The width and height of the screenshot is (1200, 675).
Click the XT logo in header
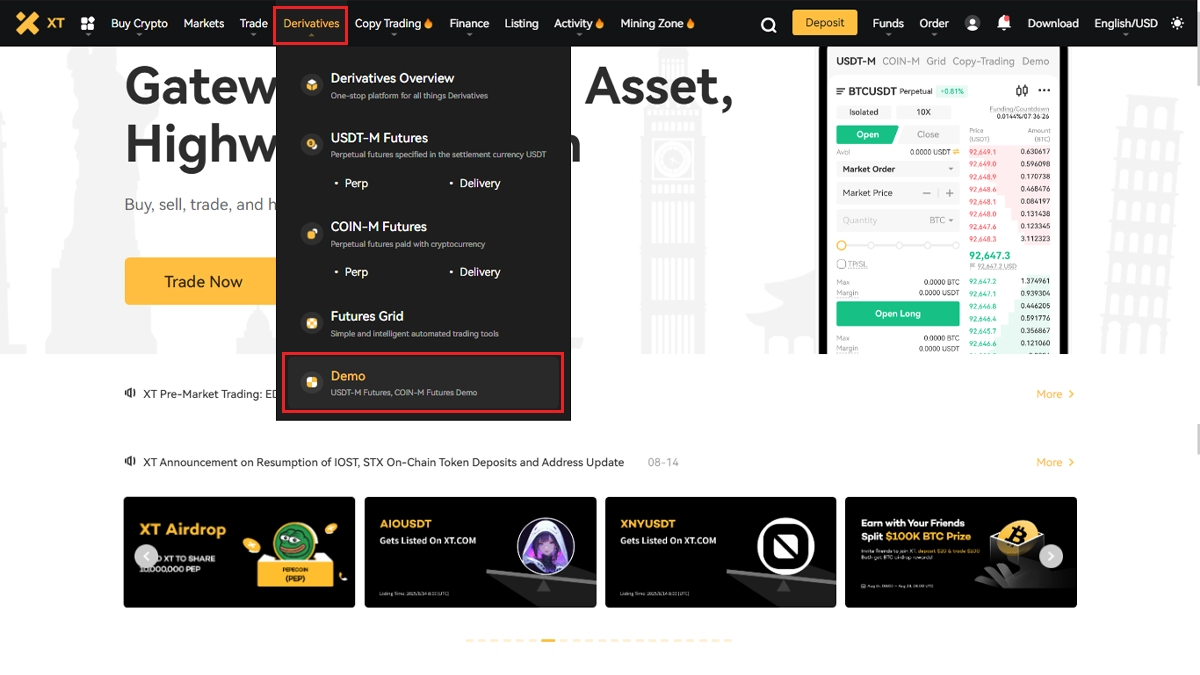(40, 23)
